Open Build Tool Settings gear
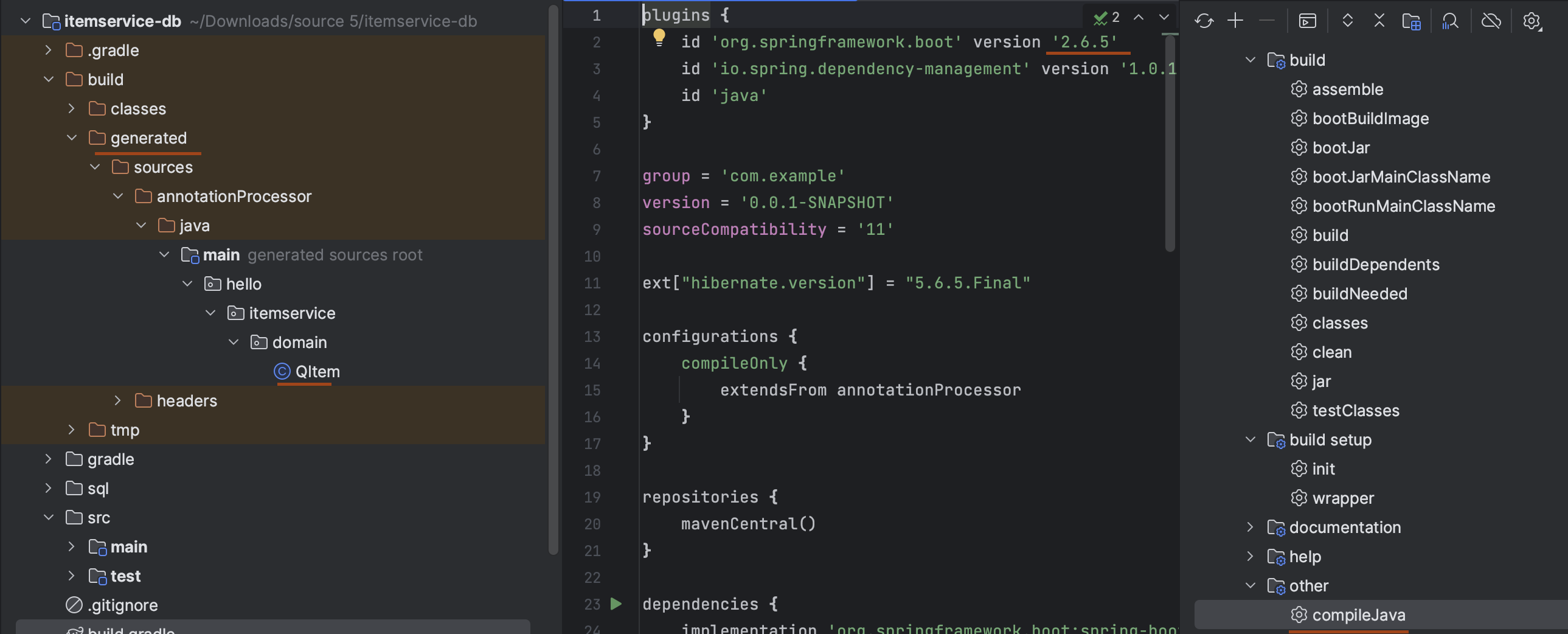 point(1532,21)
